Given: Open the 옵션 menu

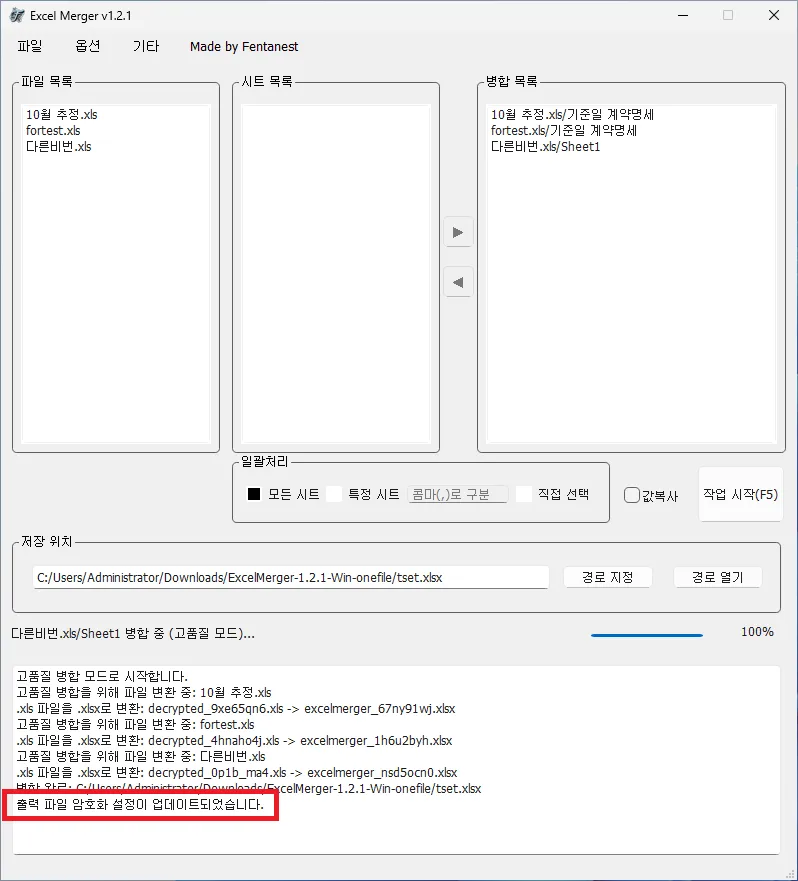Looking at the screenshot, I should [x=88, y=47].
